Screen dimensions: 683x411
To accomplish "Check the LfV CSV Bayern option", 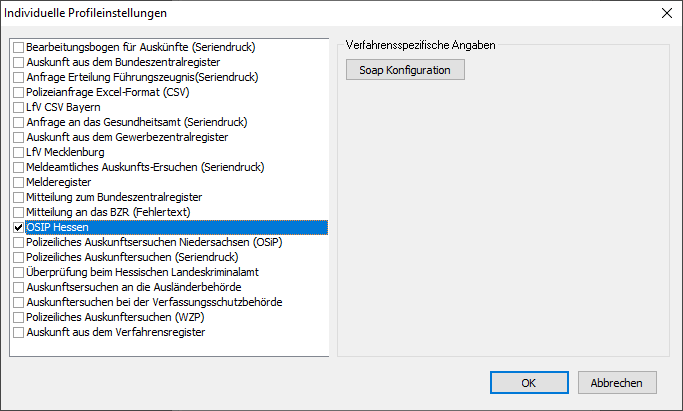I will [19, 107].
